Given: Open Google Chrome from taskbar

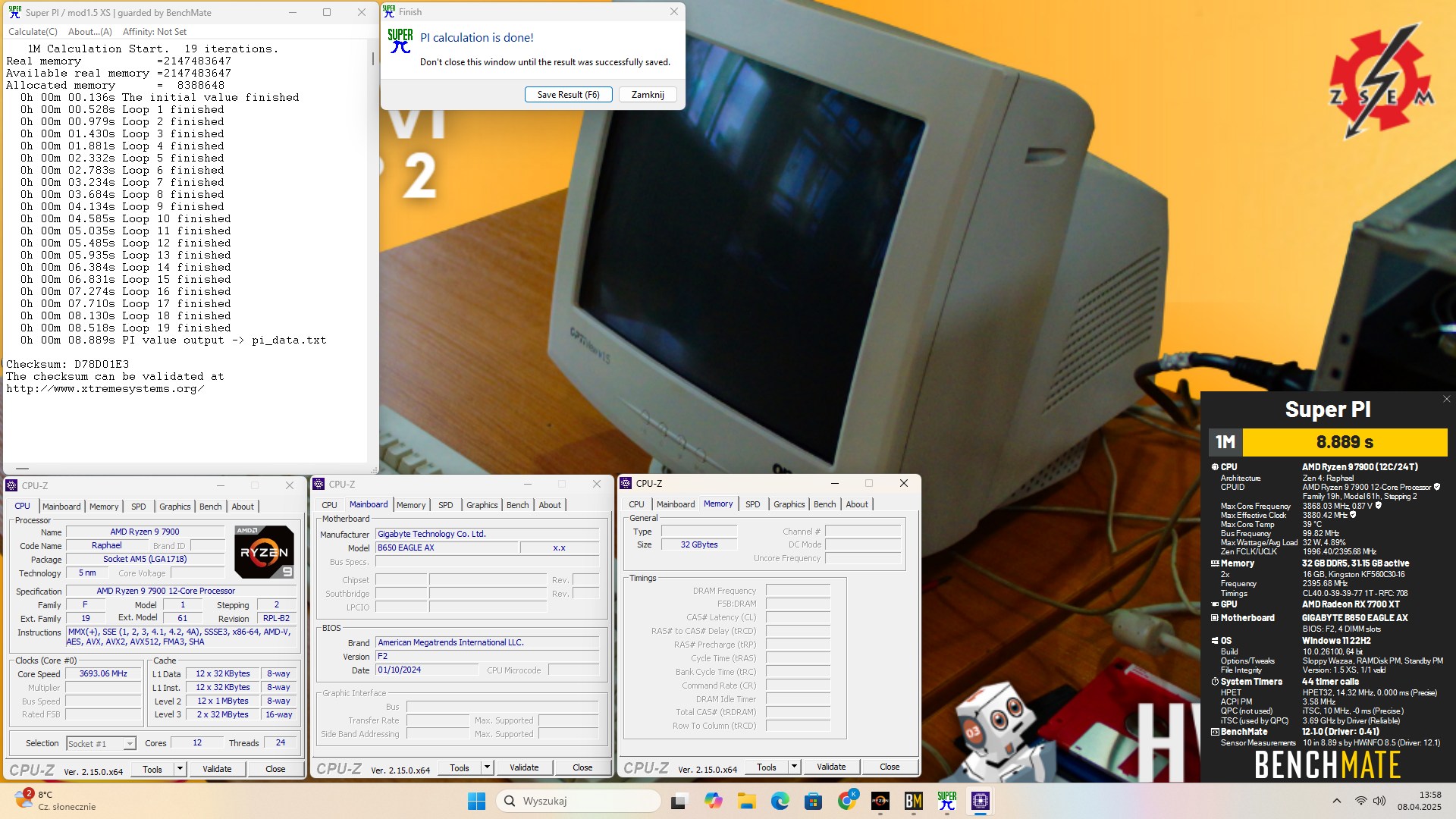Looking at the screenshot, I should (x=847, y=801).
